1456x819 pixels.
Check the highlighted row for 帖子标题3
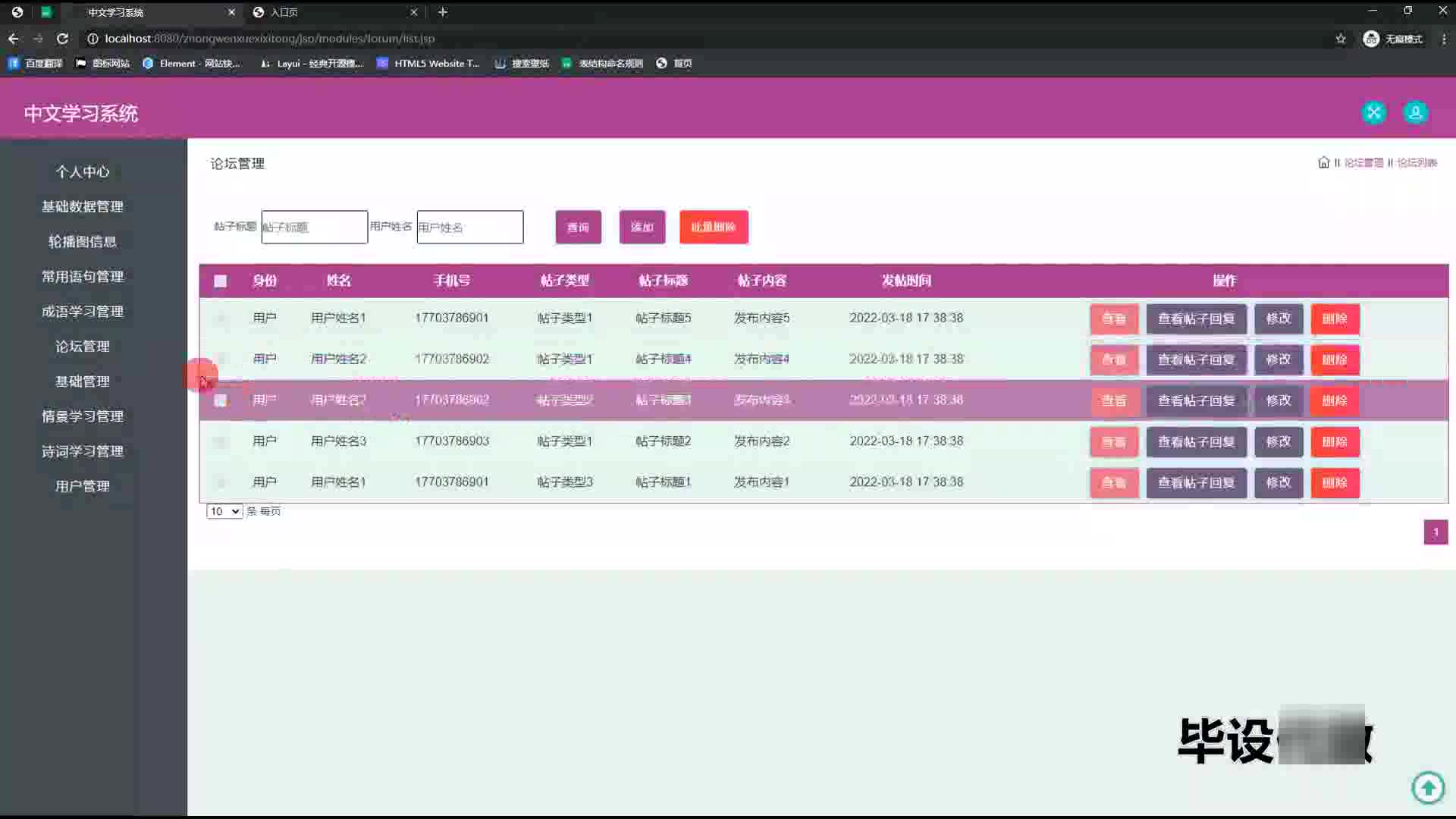pyautogui.click(x=220, y=400)
